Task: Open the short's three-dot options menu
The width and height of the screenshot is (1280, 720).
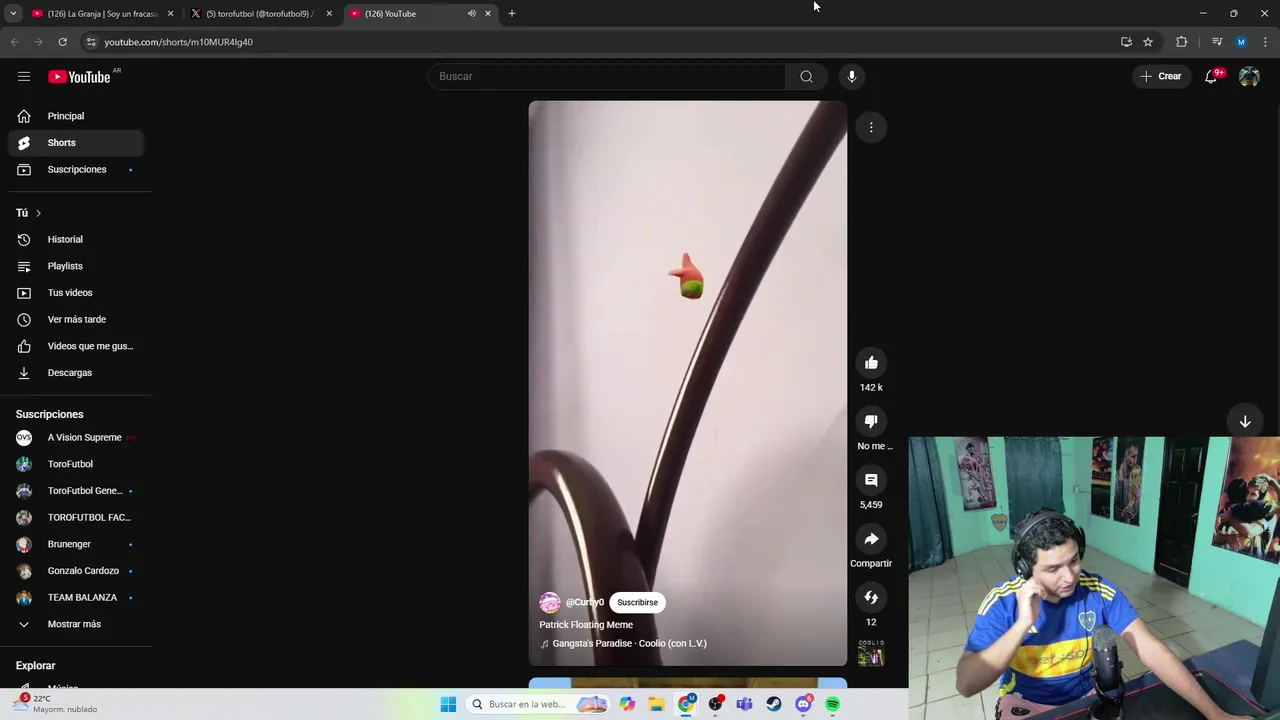Action: click(x=871, y=127)
